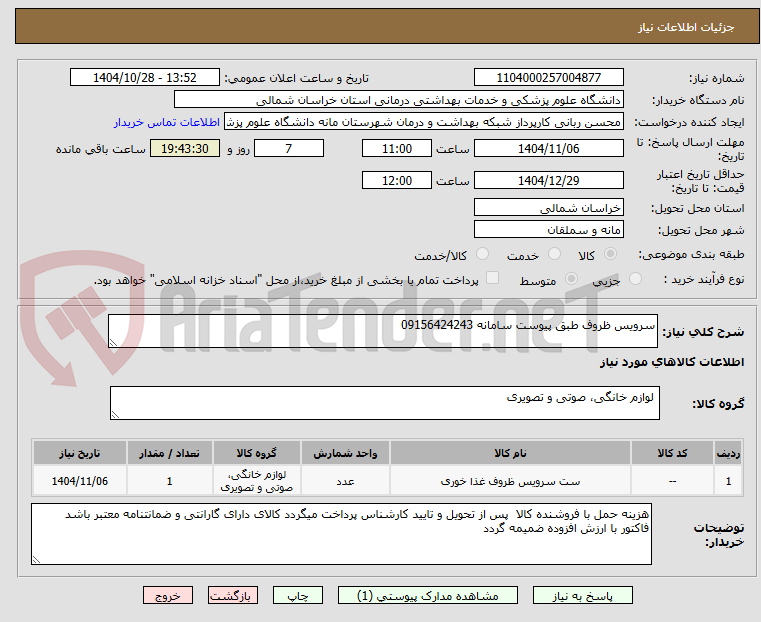Click the unit cell عدد
The width and height of the screenshot is (761, 622).
pos(345,481)
